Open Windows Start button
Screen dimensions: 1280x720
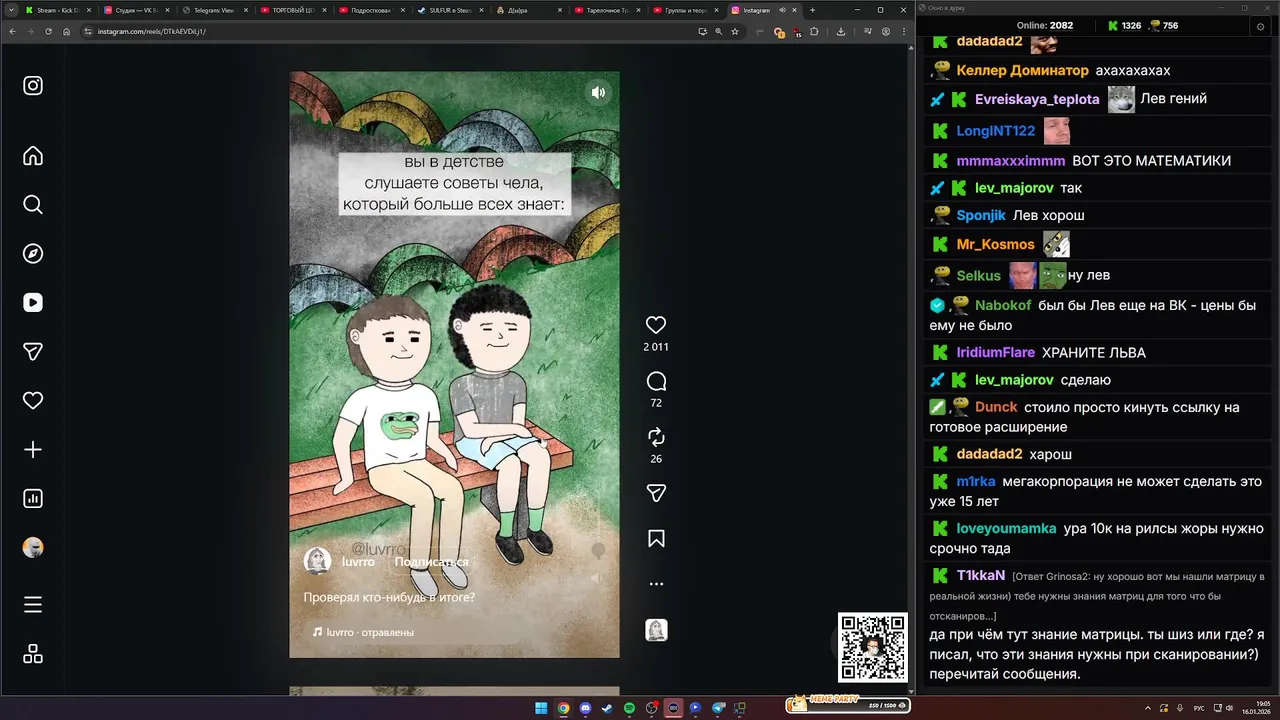click(x=541, y=708)
